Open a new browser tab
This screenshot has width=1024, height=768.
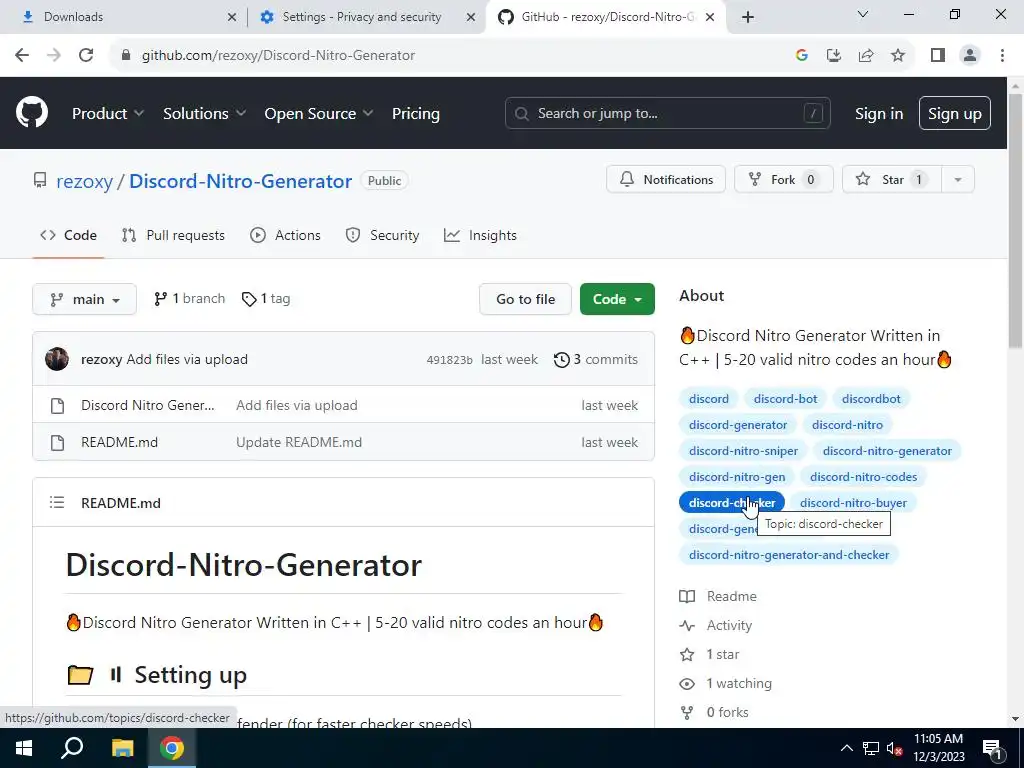pyautogui.click(x=748, y=17)
